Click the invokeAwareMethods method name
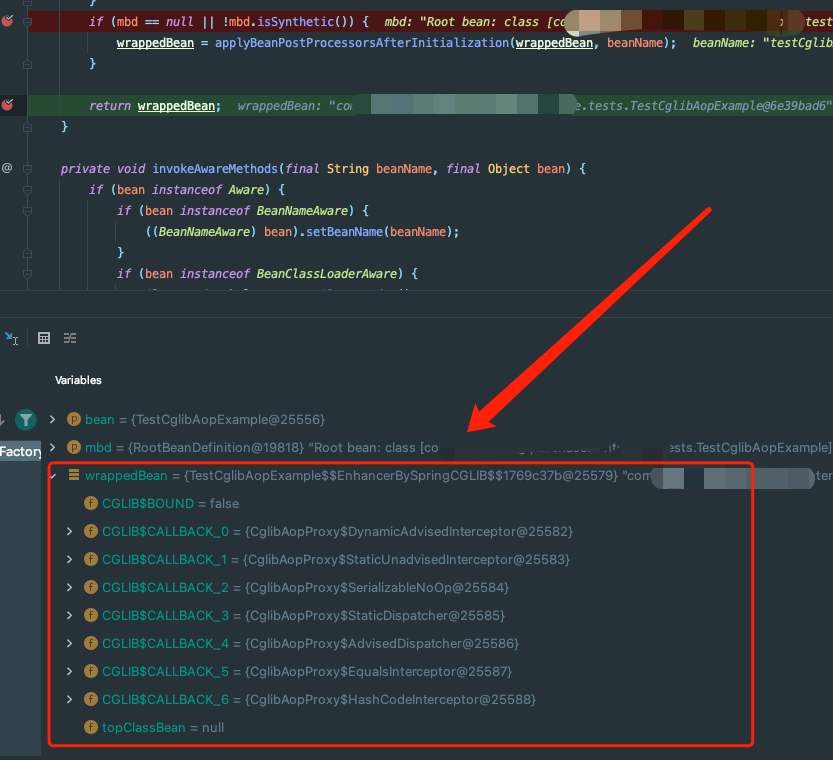The height and width of the screenshot is (760, 833). [x=215, y=169]
